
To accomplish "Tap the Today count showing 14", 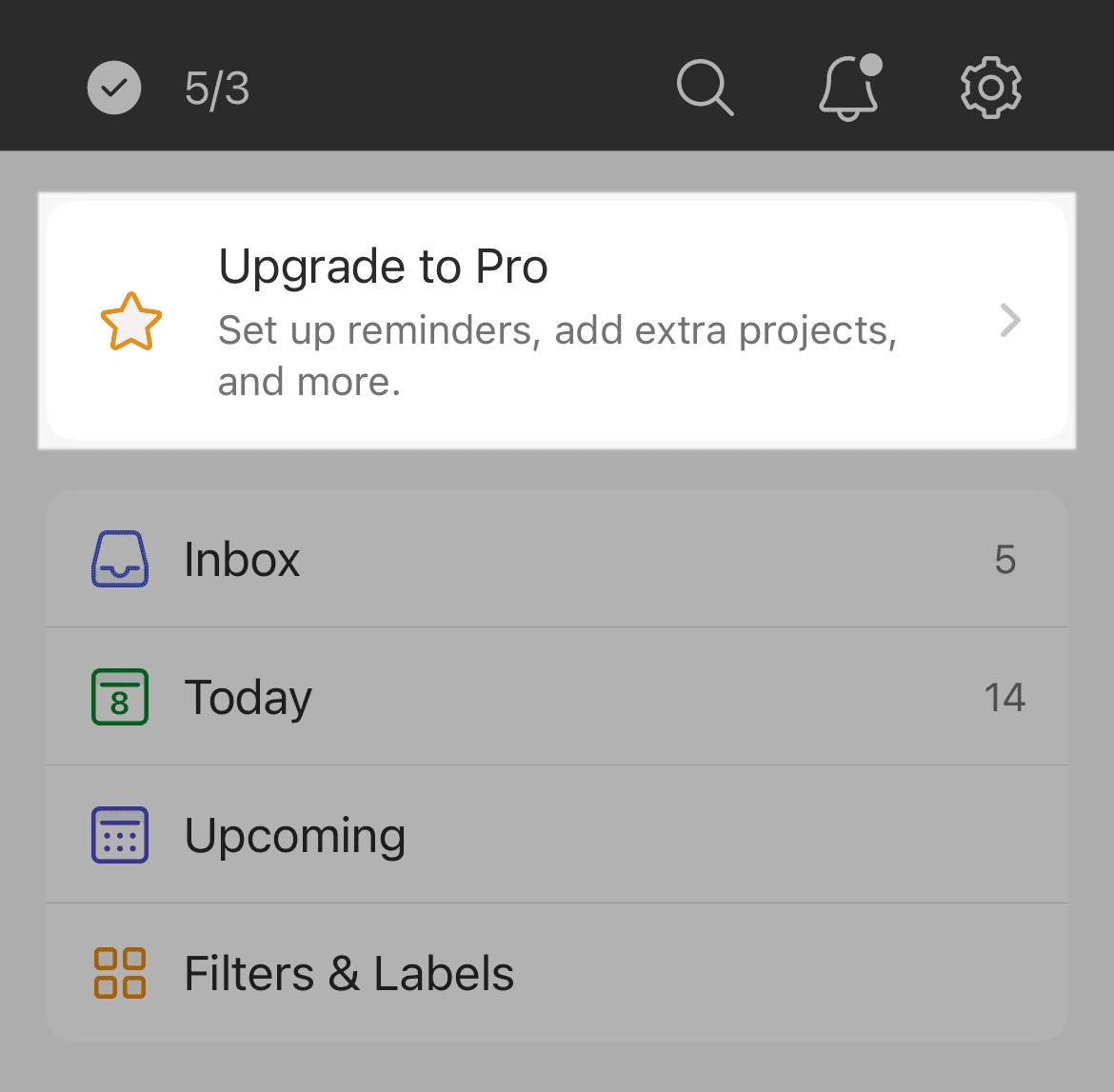I will (x=1006, y=696).
